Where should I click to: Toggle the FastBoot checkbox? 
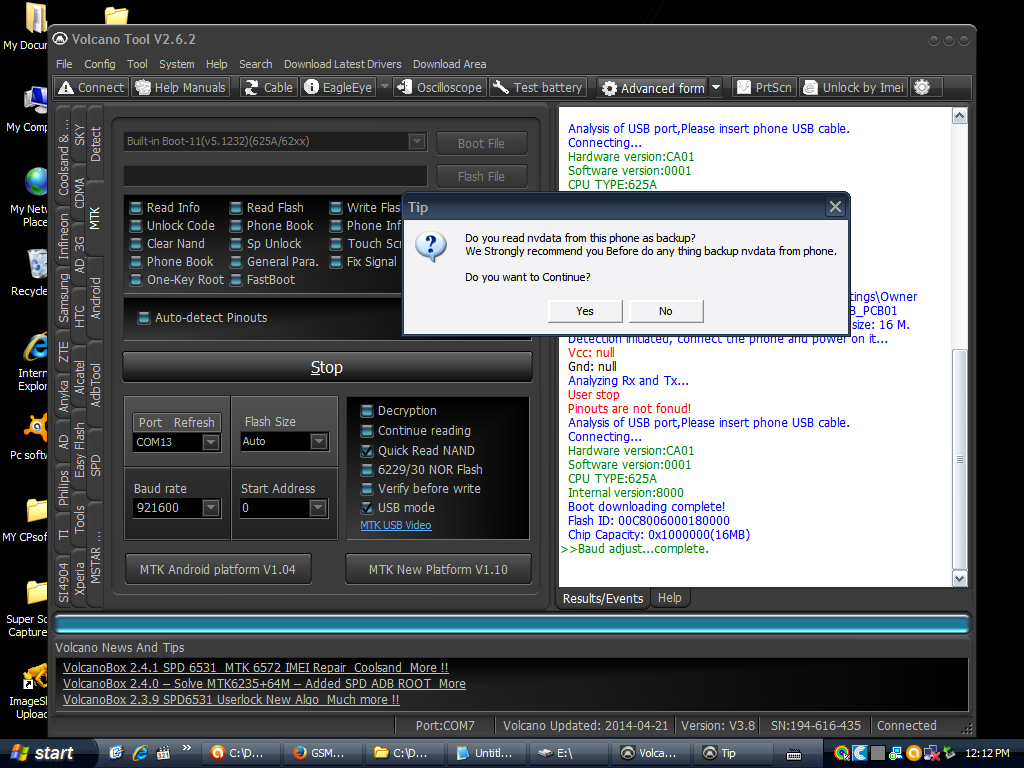coord(236,280)
